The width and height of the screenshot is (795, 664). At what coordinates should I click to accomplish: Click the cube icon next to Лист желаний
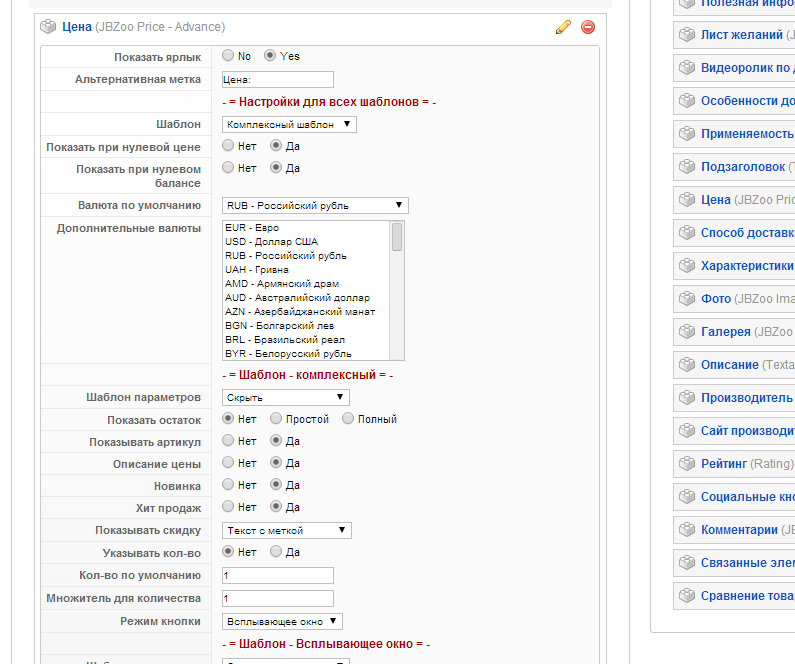pos(687,35)
